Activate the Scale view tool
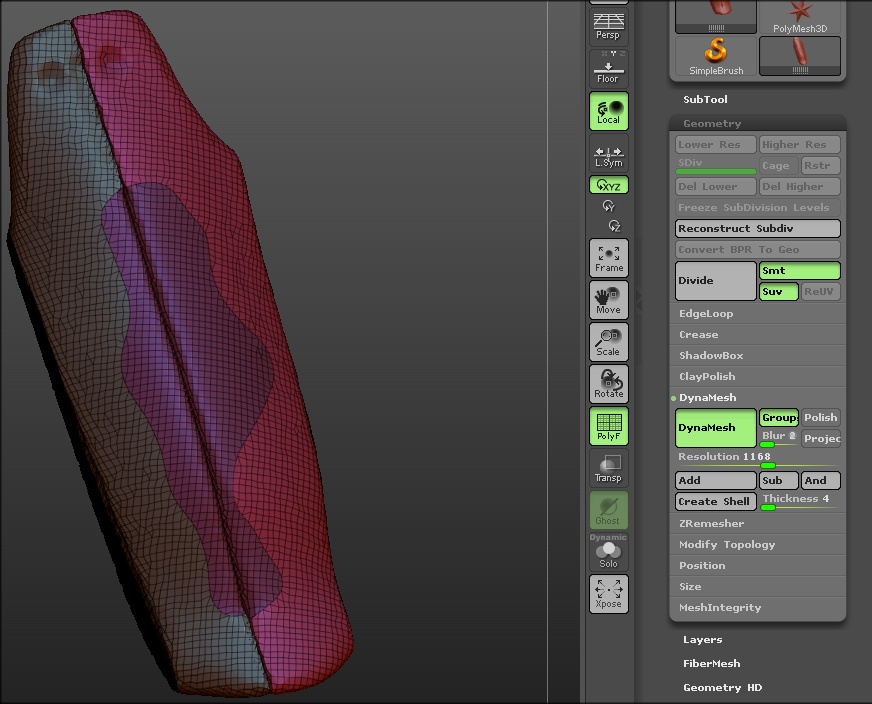The width and height of the screenshot is (872, 704). [608, 342]
